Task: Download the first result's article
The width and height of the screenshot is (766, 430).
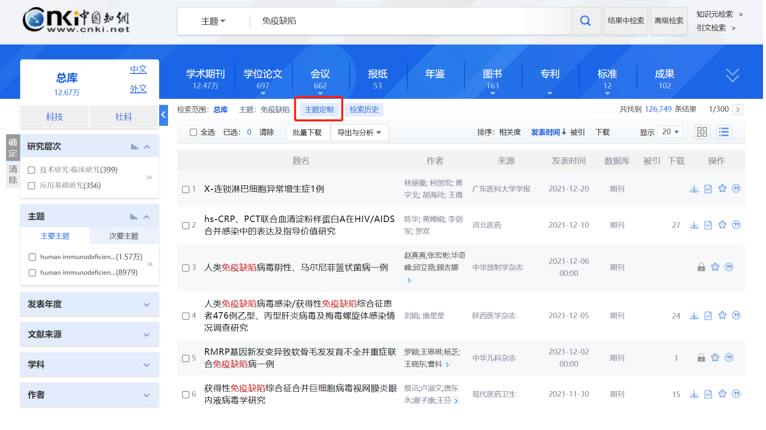Action: coord(694,189)
